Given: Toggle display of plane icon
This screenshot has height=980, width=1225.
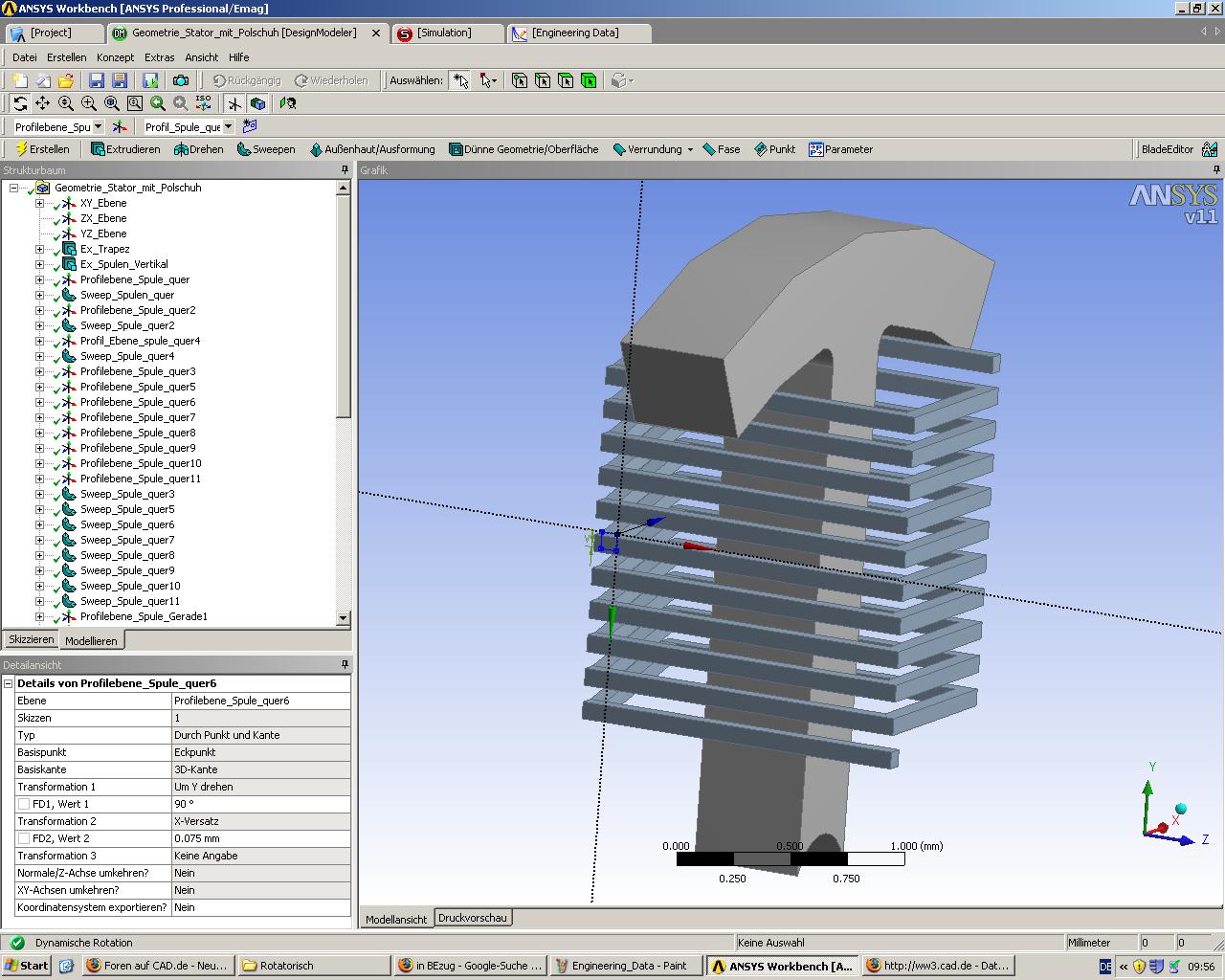Looking at the screenshot, I should [x=234, y=103].
